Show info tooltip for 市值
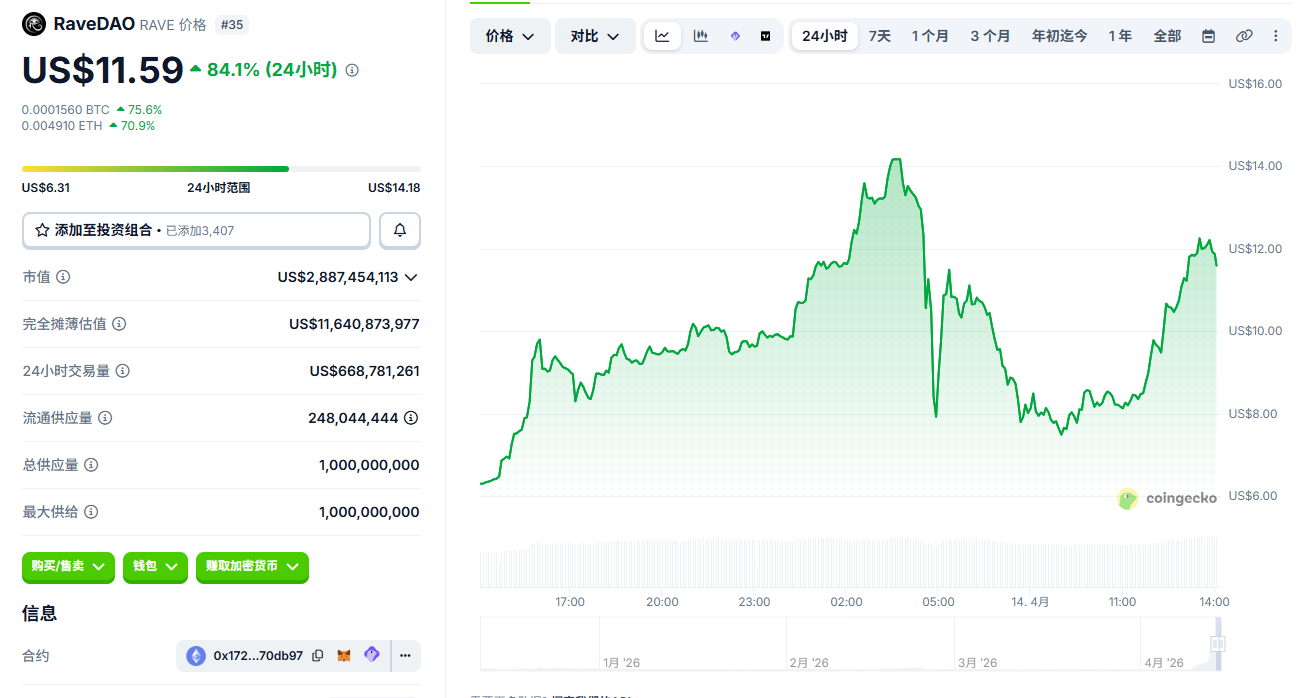The image size is (1302, 698). (x=63, y=277)
